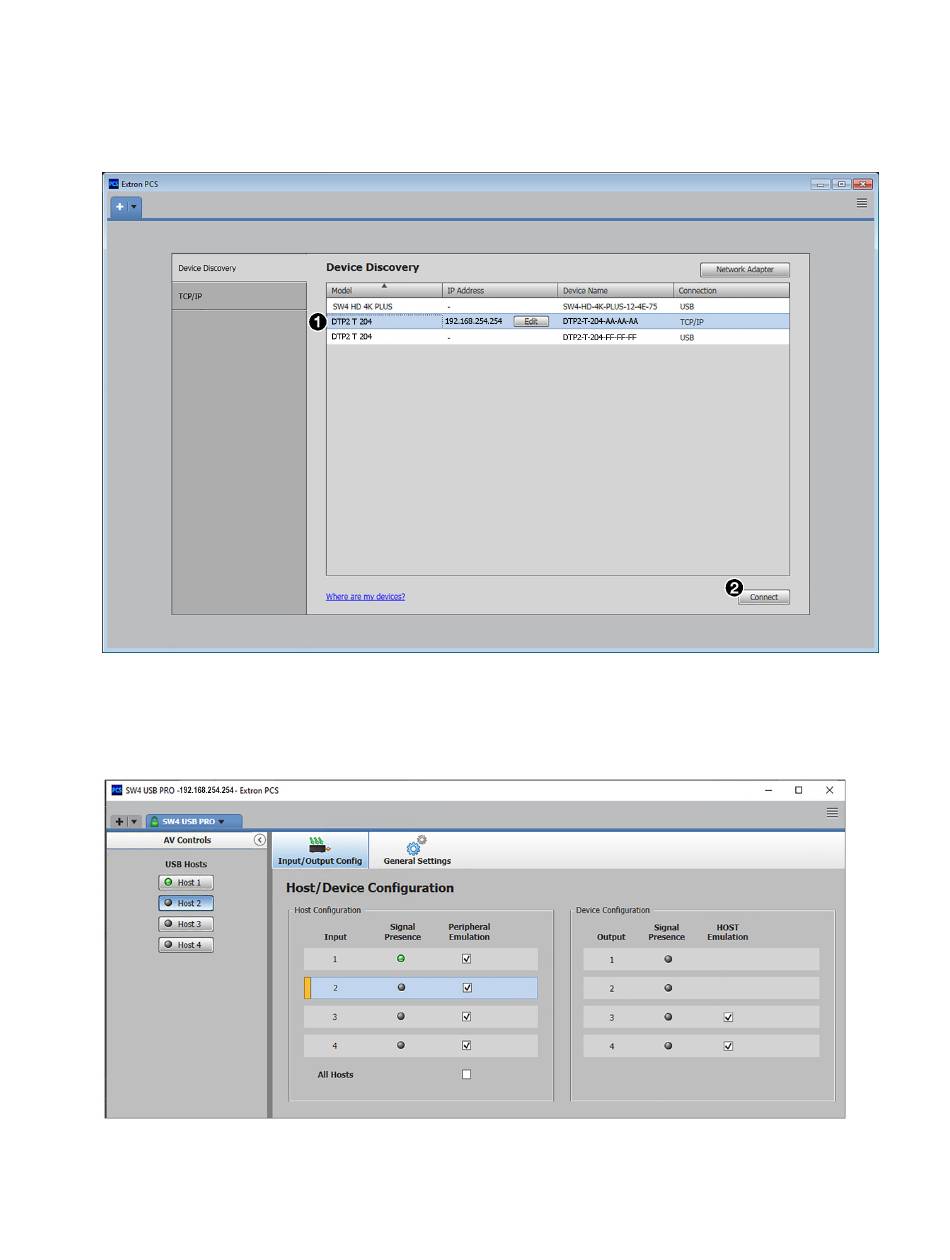Maximize the SW4 USB PRO window
The width and height of the screenshot is (950, 1260).
(798, 790)
